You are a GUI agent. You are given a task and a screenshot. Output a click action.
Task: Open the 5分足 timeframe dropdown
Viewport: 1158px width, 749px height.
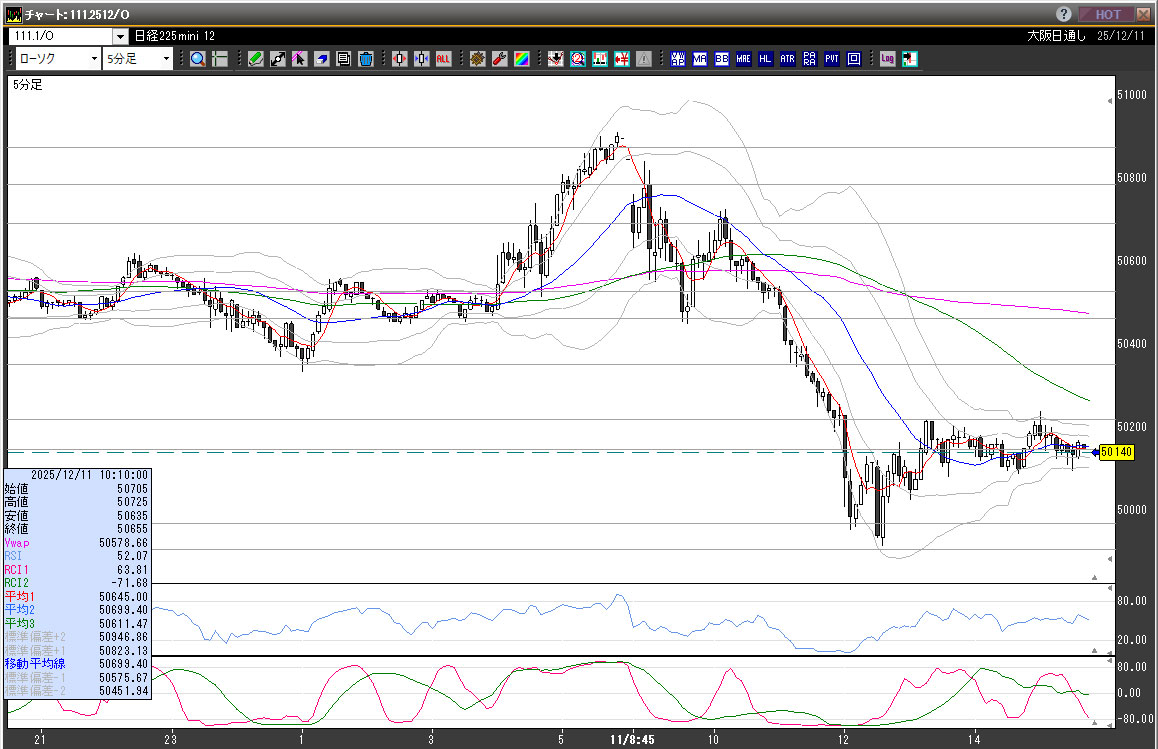(166, 59)
